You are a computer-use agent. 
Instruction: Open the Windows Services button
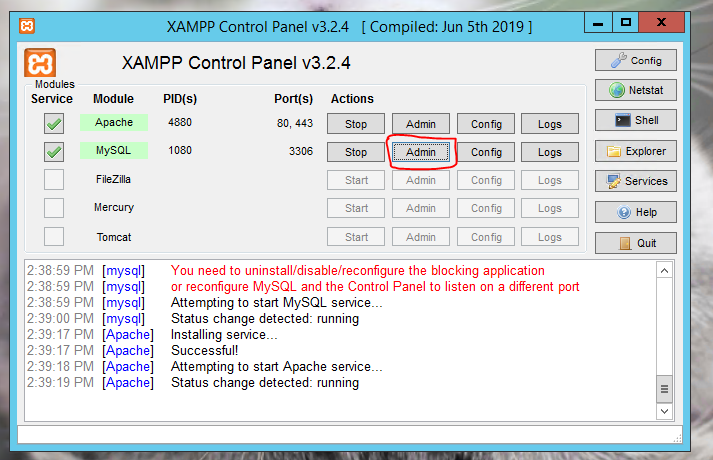(636, 181)
